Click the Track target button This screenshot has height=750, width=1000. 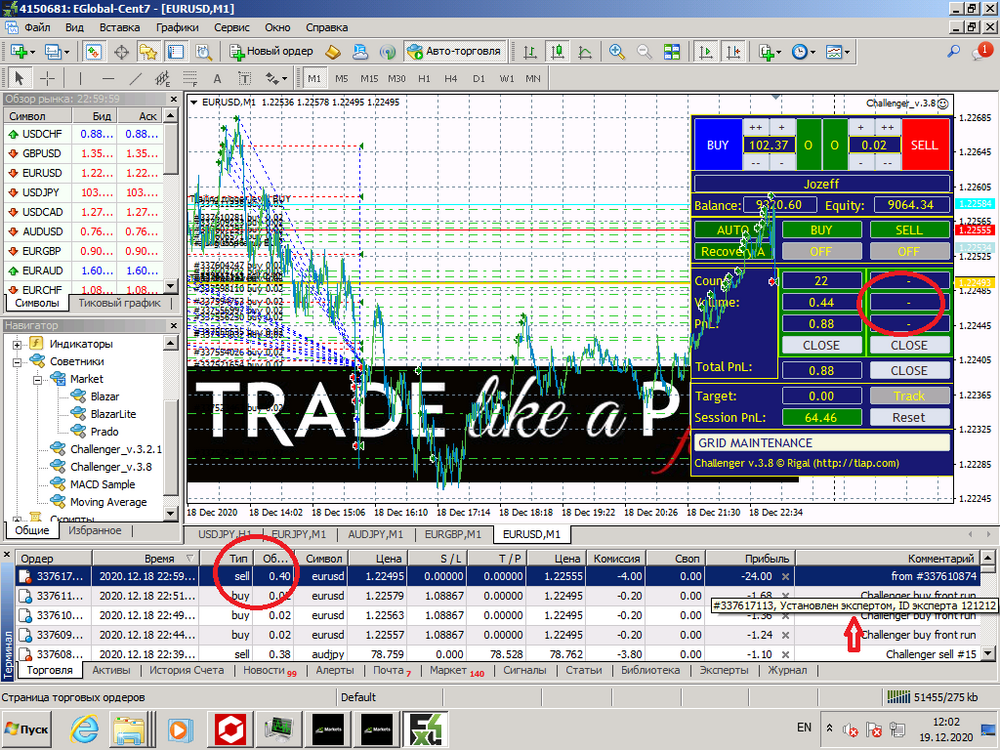pos(909,396)
